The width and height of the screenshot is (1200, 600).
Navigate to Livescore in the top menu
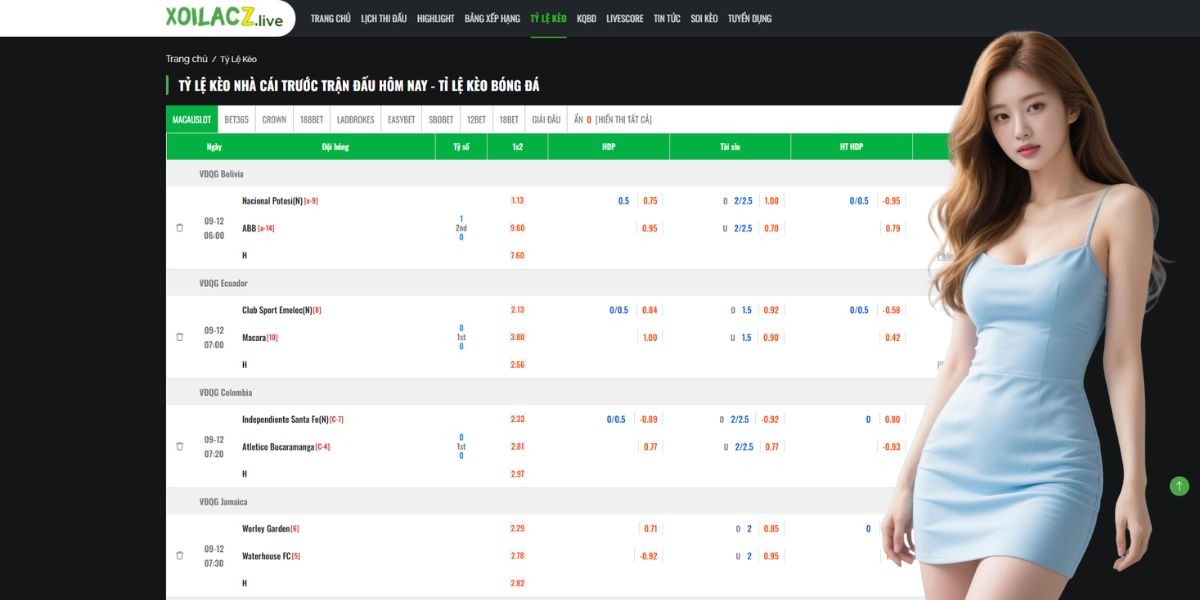click(624, 19)
